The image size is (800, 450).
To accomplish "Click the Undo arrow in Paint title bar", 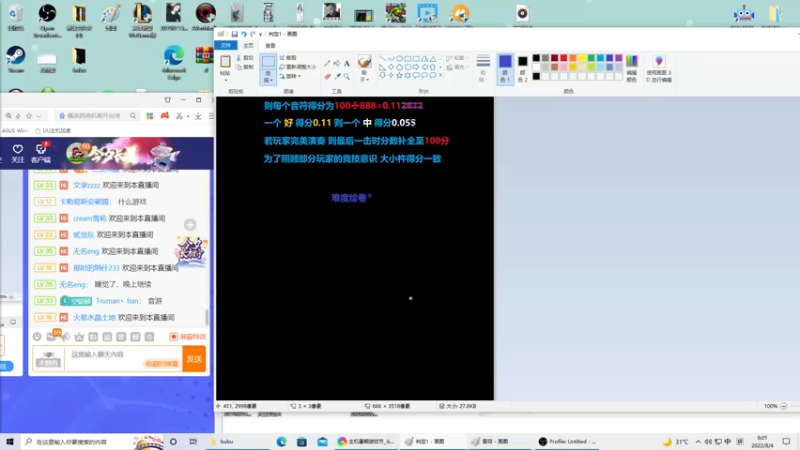I will click(244, 34).
